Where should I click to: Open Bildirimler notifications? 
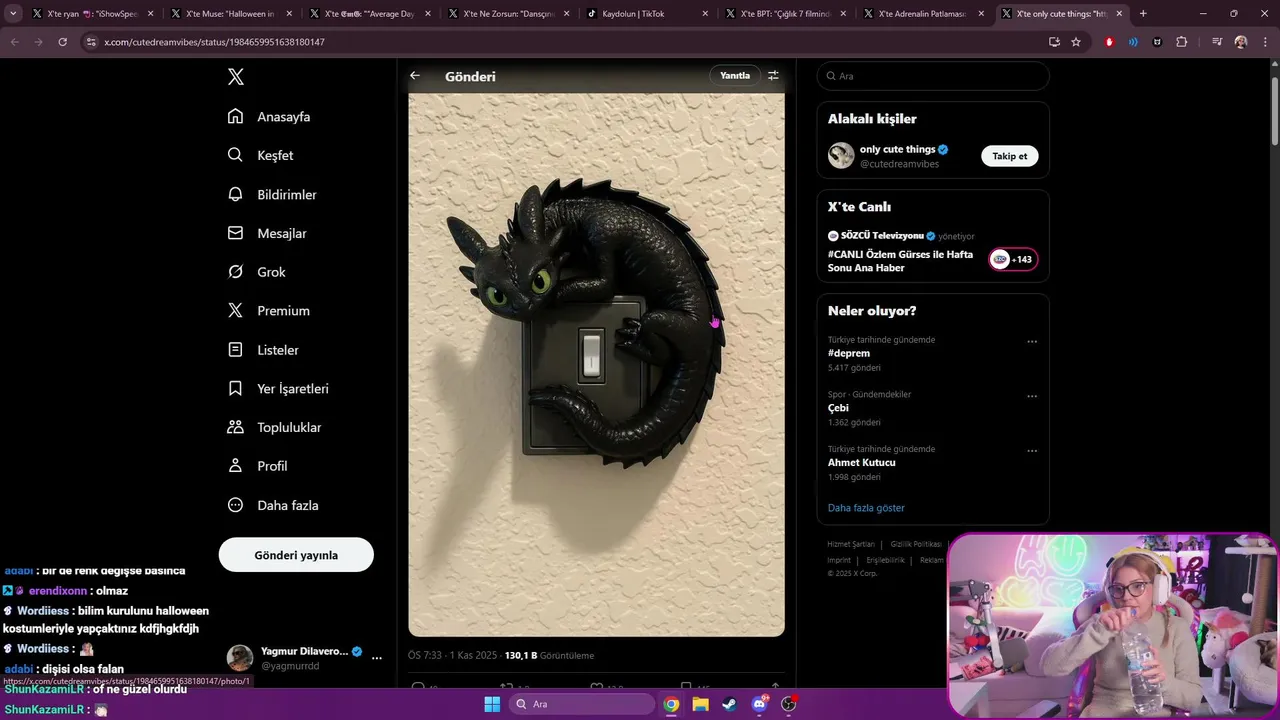(272, 194)
